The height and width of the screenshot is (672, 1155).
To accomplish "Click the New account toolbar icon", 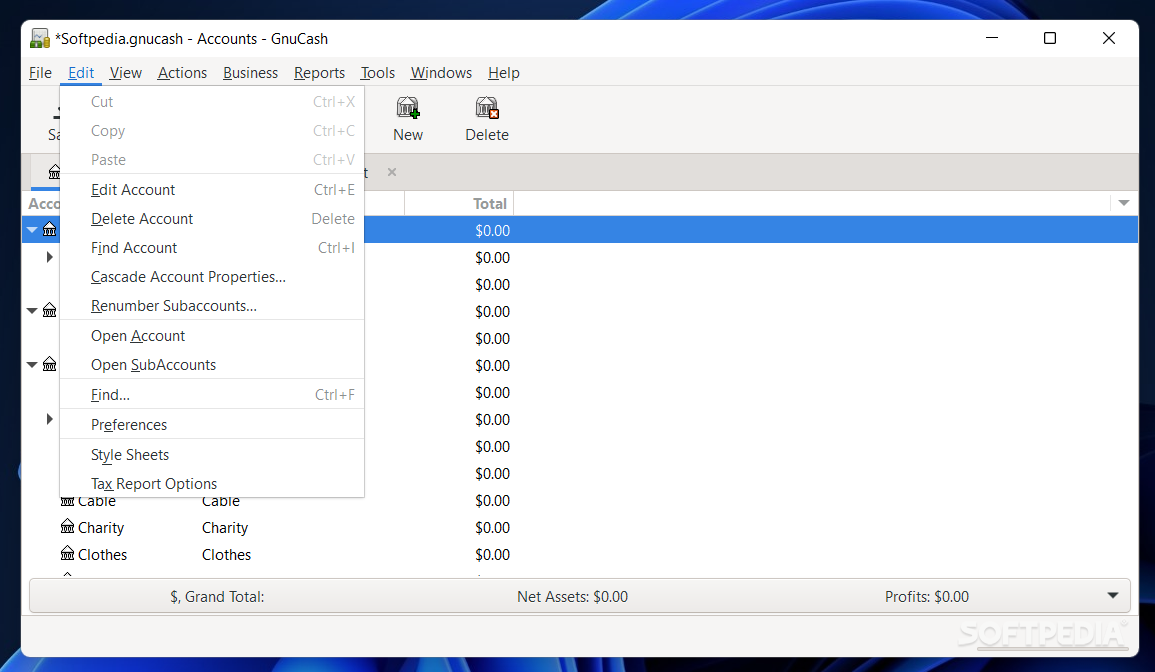I will pyautogui.click(x=407, y=108).
